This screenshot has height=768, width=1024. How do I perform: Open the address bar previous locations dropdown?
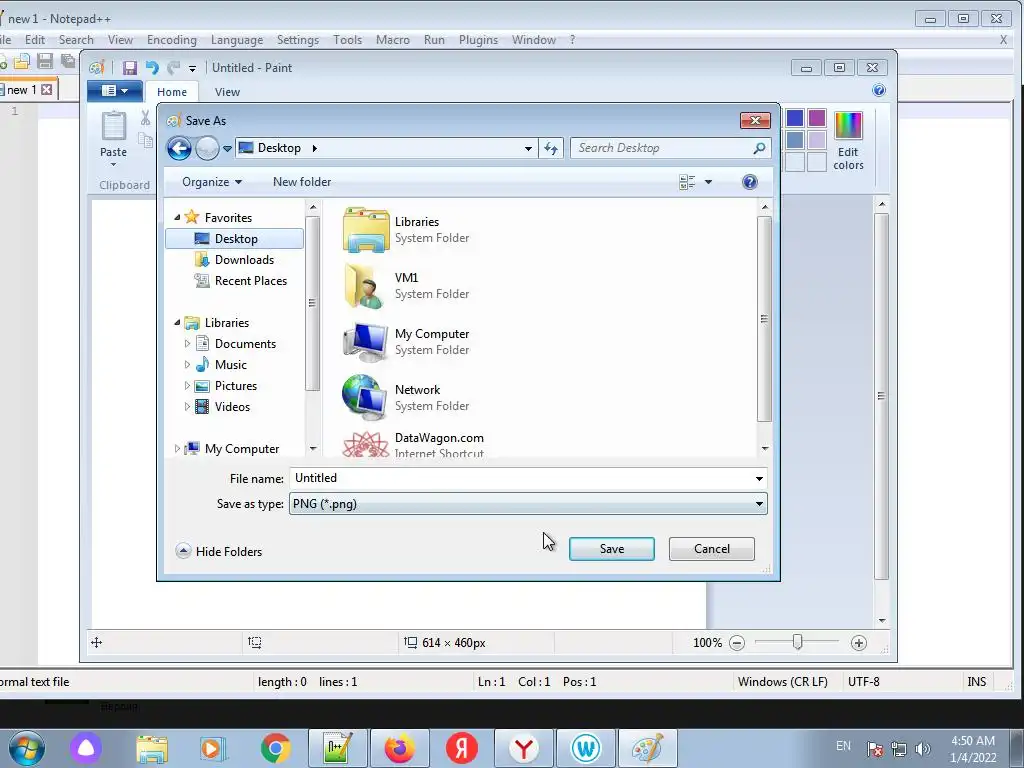point(528,149)
